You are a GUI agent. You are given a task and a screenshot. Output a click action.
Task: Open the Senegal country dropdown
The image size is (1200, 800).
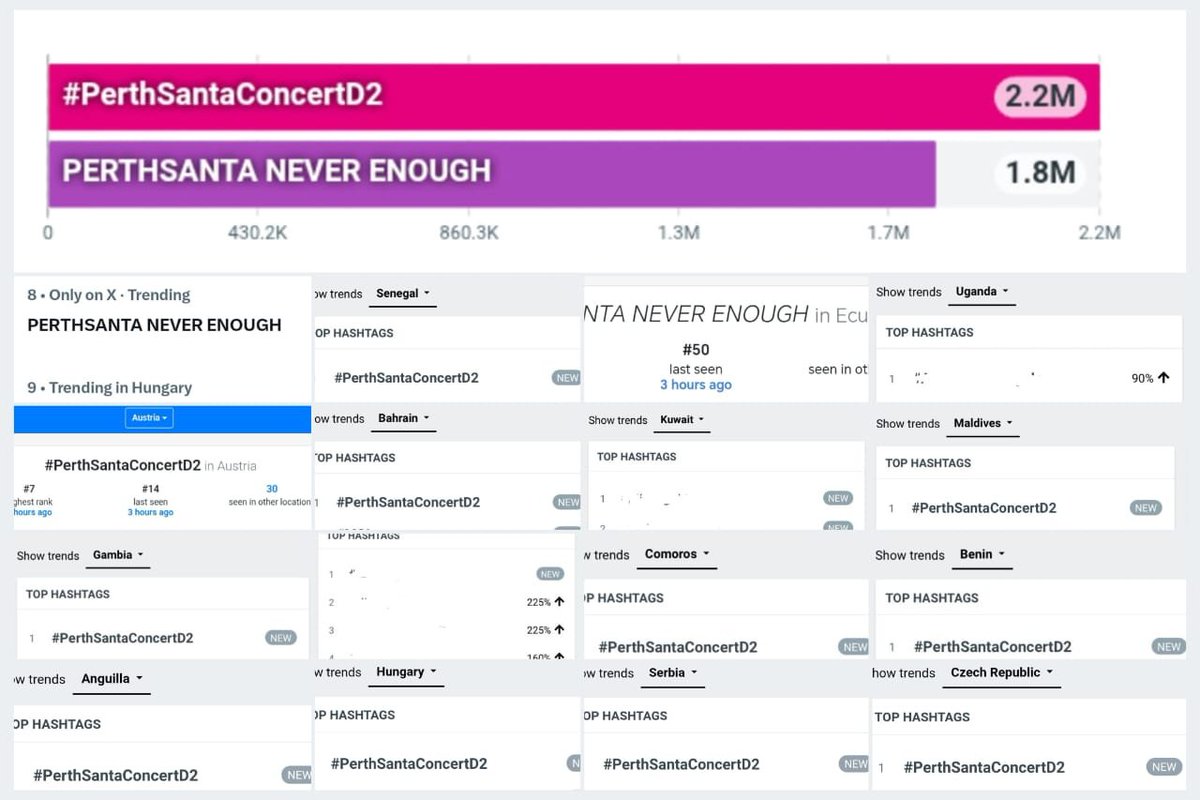(x=403, y=294)
